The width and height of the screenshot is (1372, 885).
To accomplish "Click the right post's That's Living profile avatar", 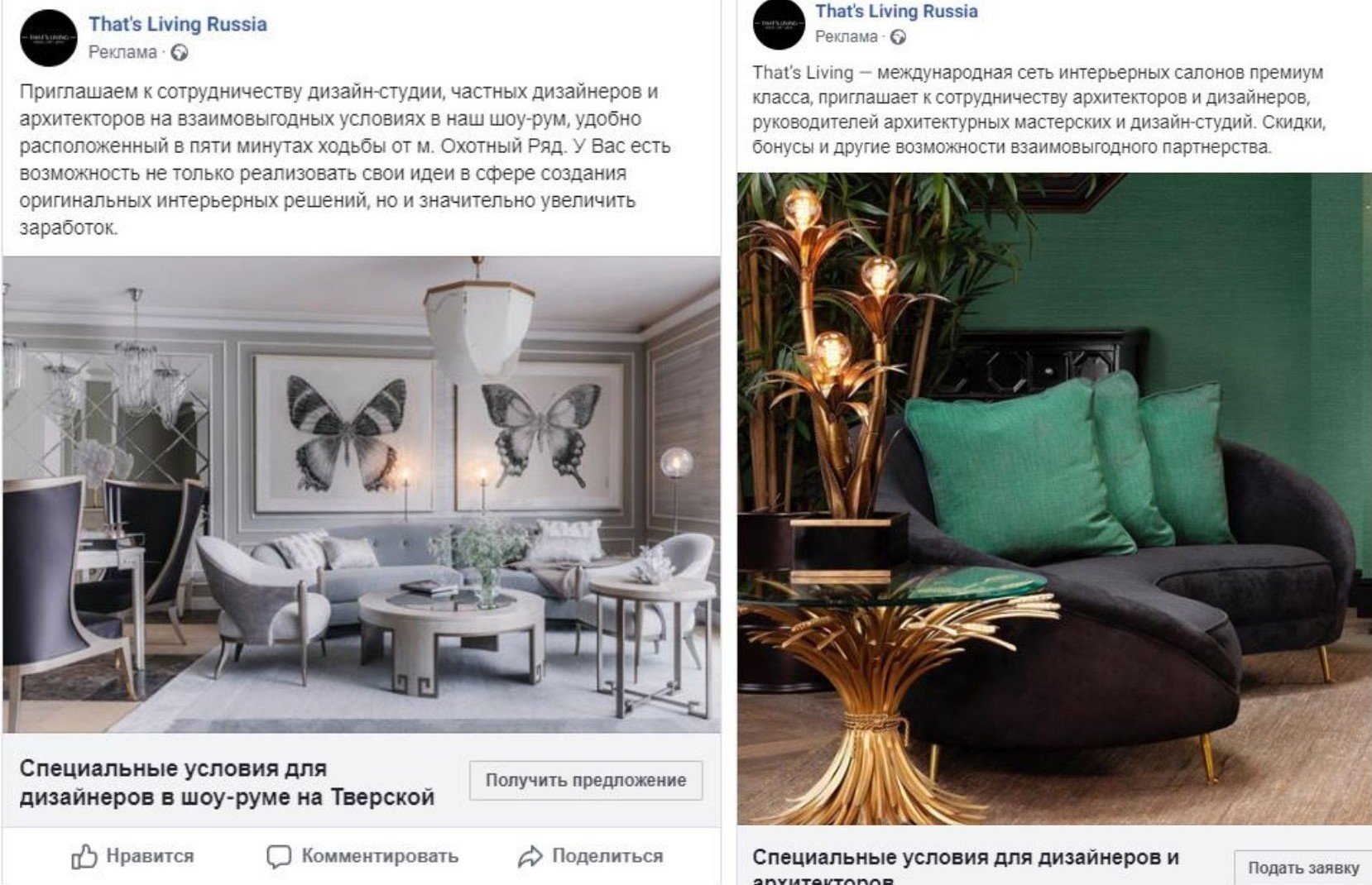I will click(x=779, y=22).
